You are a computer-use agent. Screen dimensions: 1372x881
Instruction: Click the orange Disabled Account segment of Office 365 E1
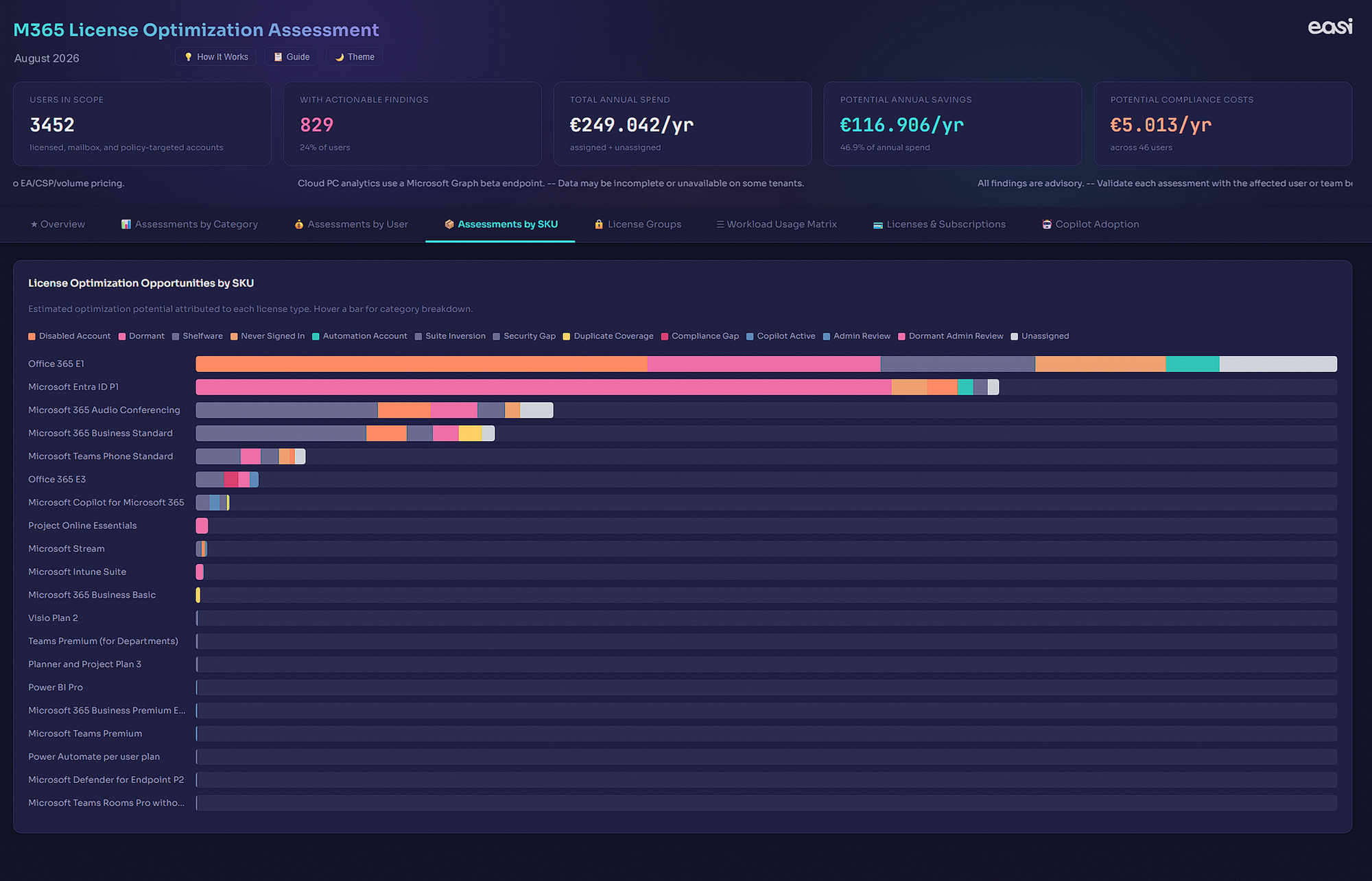[x=421, y=364]
